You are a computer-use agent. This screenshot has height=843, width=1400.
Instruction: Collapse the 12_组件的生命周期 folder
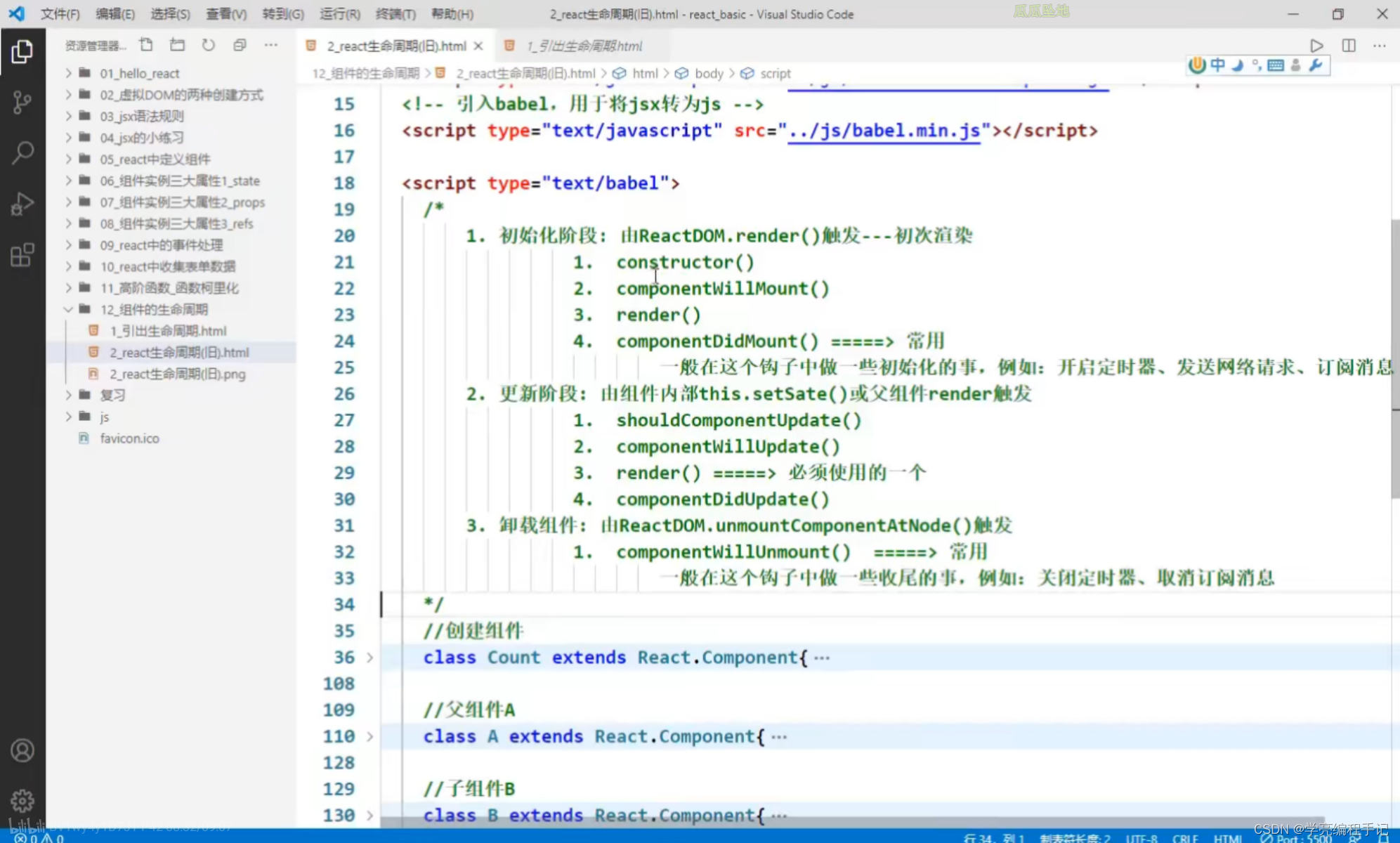click(x=68, y=309)
